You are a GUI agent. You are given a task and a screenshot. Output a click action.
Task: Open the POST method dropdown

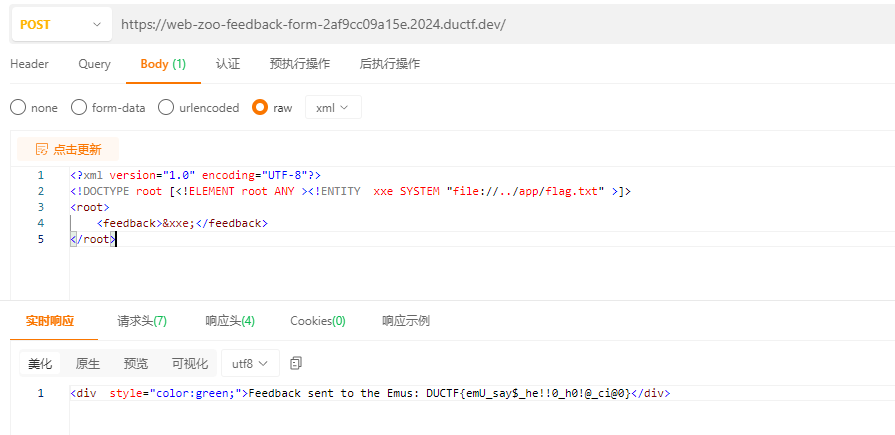pos(62,25)
